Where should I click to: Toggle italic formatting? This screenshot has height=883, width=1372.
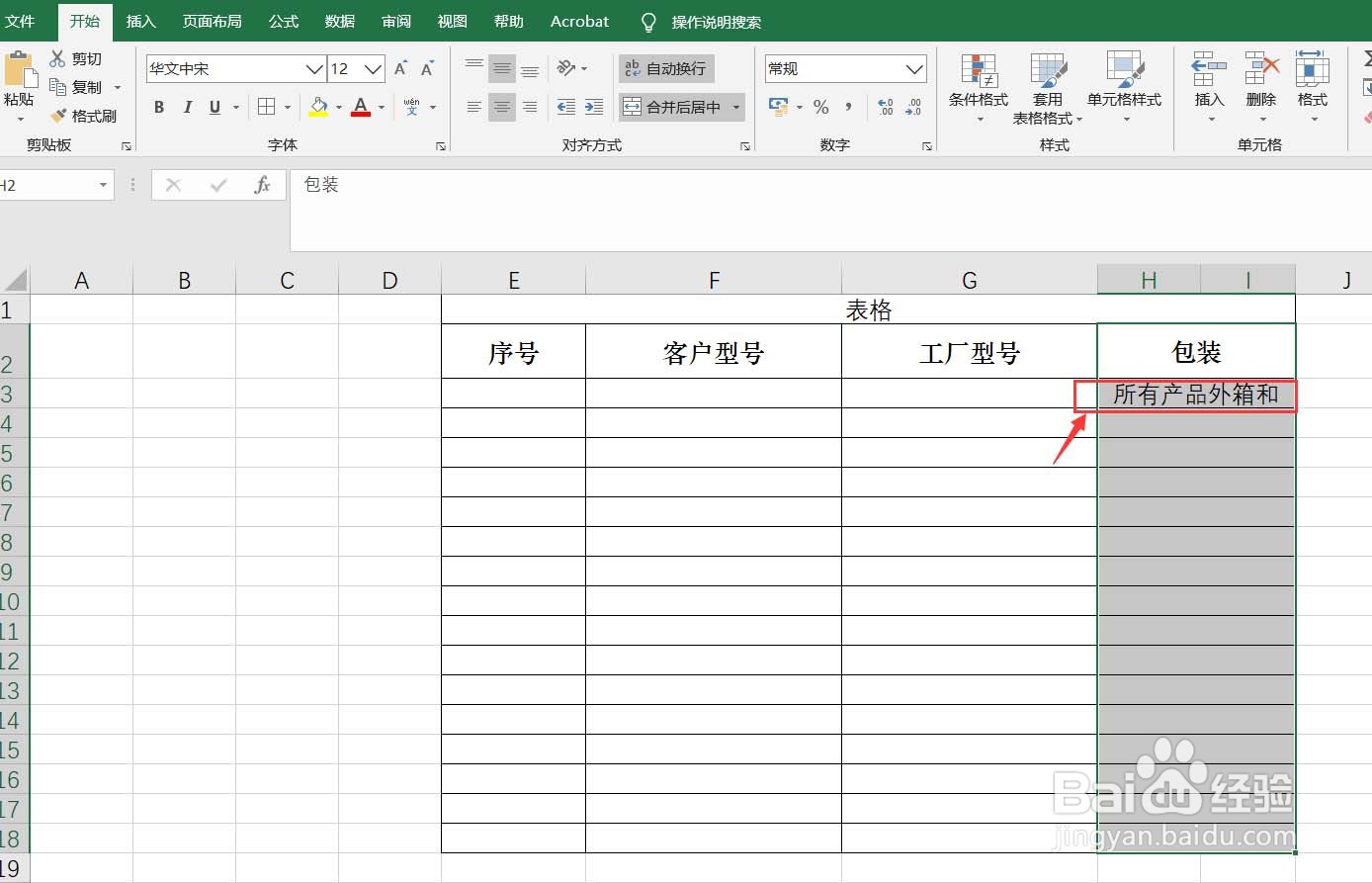187,107
